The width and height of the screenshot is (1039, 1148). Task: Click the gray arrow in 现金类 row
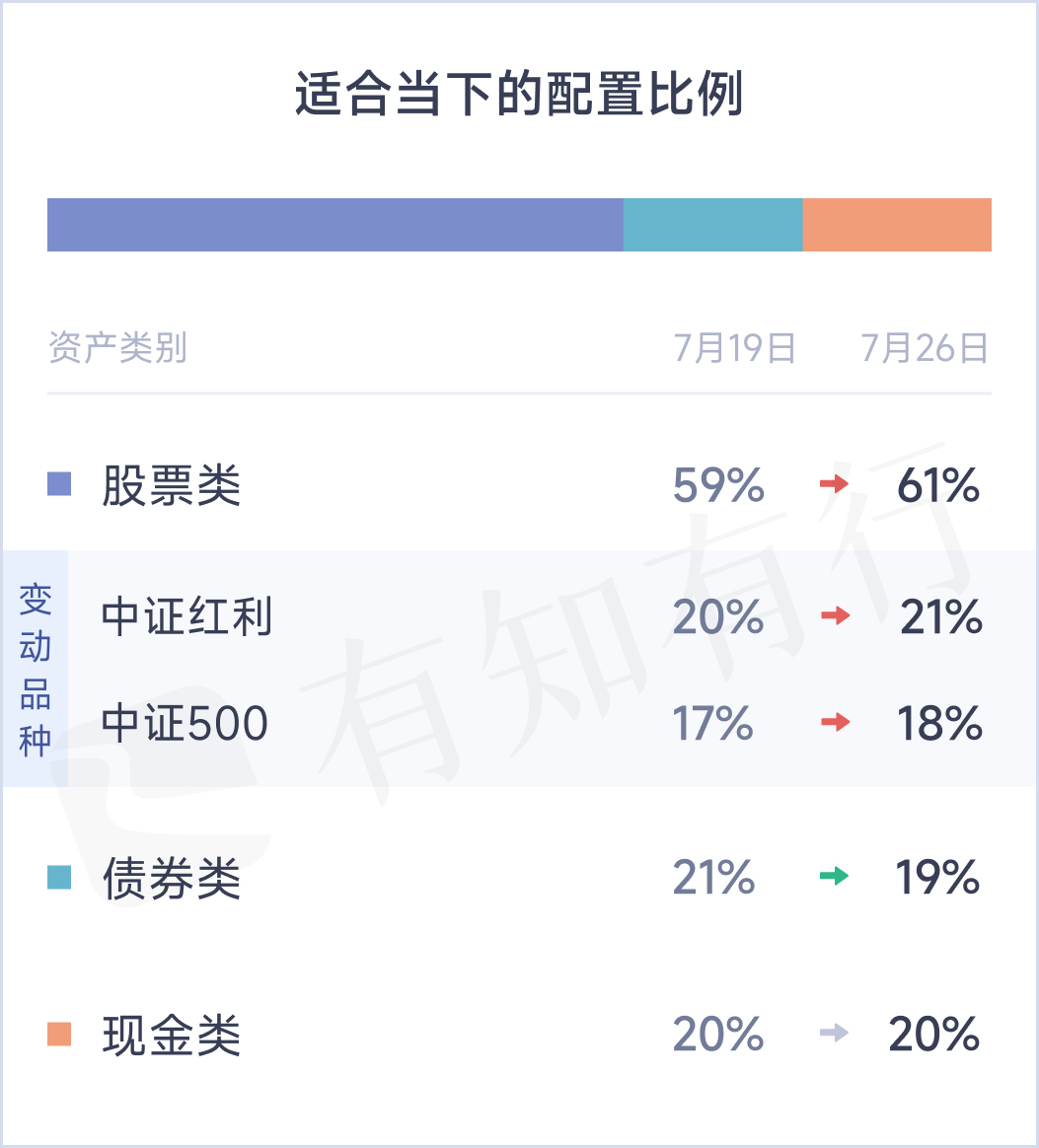point(835,1034)
